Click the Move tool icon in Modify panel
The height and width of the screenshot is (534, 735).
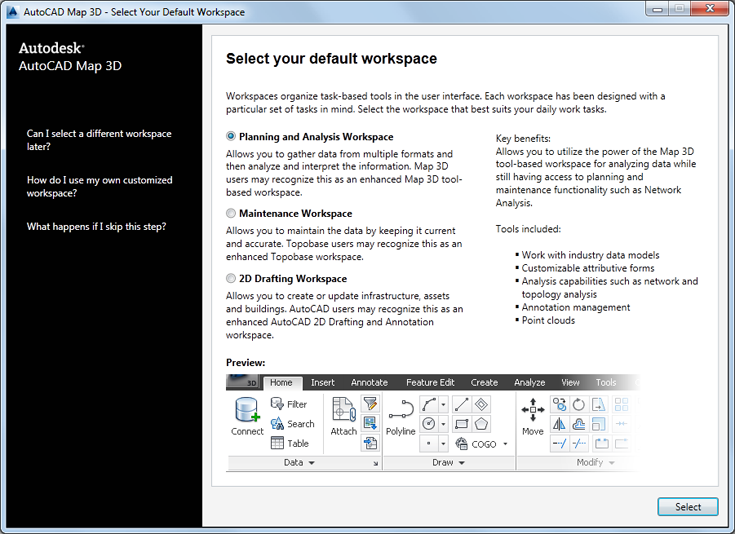pyautogui.click(x=533, y=410)
